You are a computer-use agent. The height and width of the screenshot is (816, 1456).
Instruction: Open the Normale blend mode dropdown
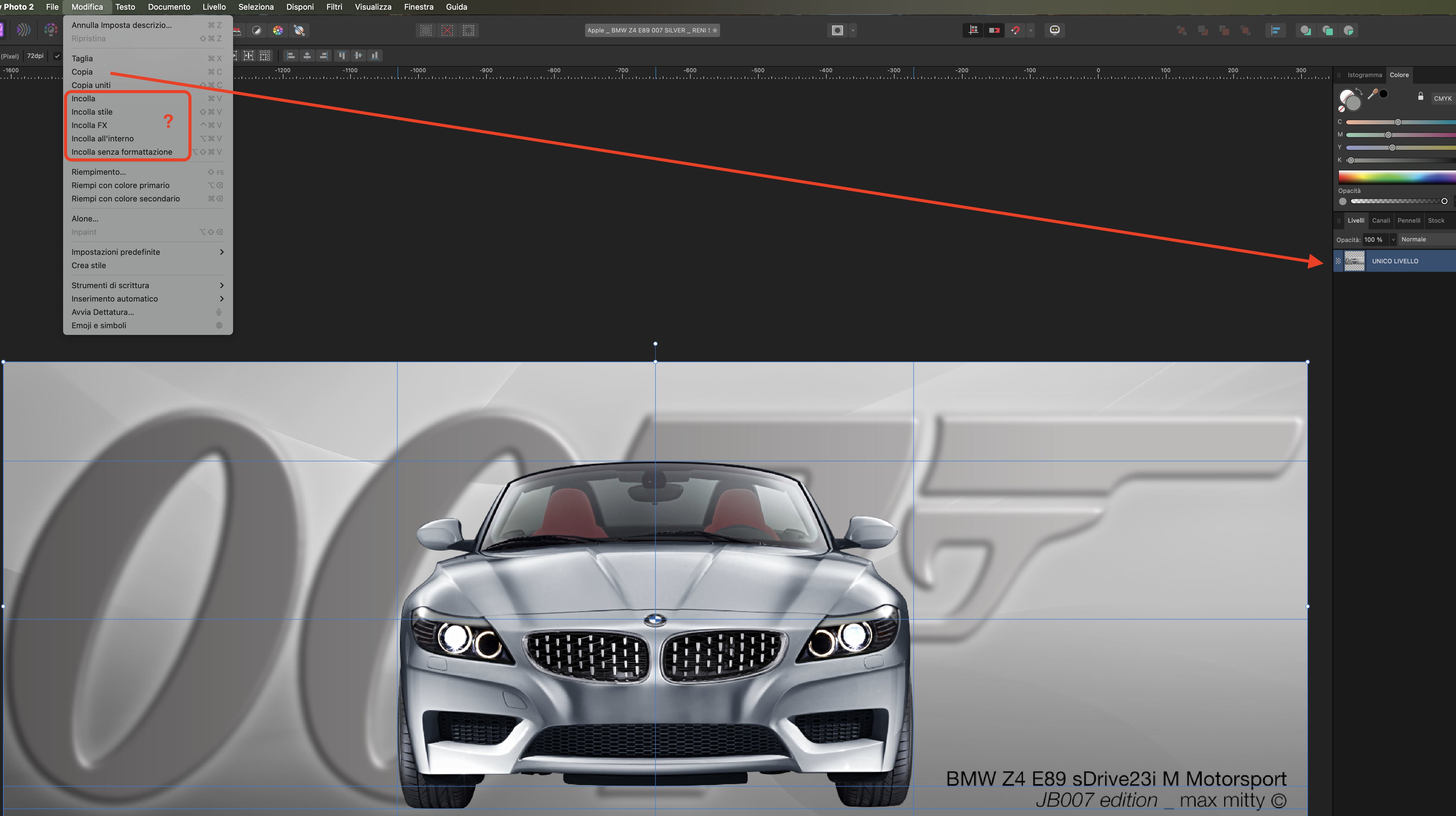pos(1427,240)
